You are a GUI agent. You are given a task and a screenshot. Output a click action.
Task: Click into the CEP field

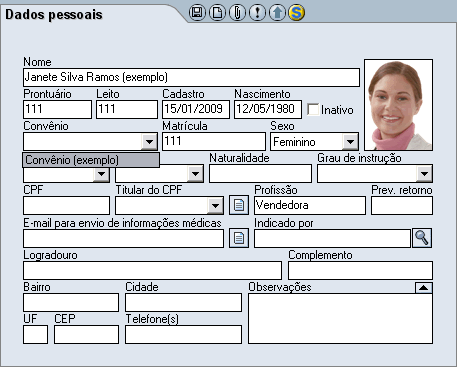[x=86, y=334]
